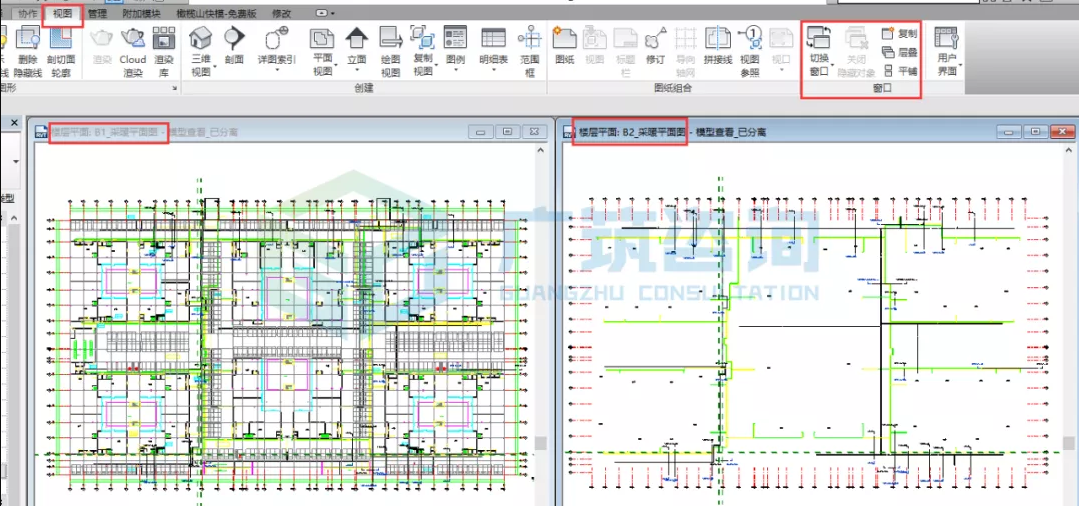Click 复制 in the 窗口 panel
Viewport: 1079px width, 506px height.
click(x=899, y=33)
